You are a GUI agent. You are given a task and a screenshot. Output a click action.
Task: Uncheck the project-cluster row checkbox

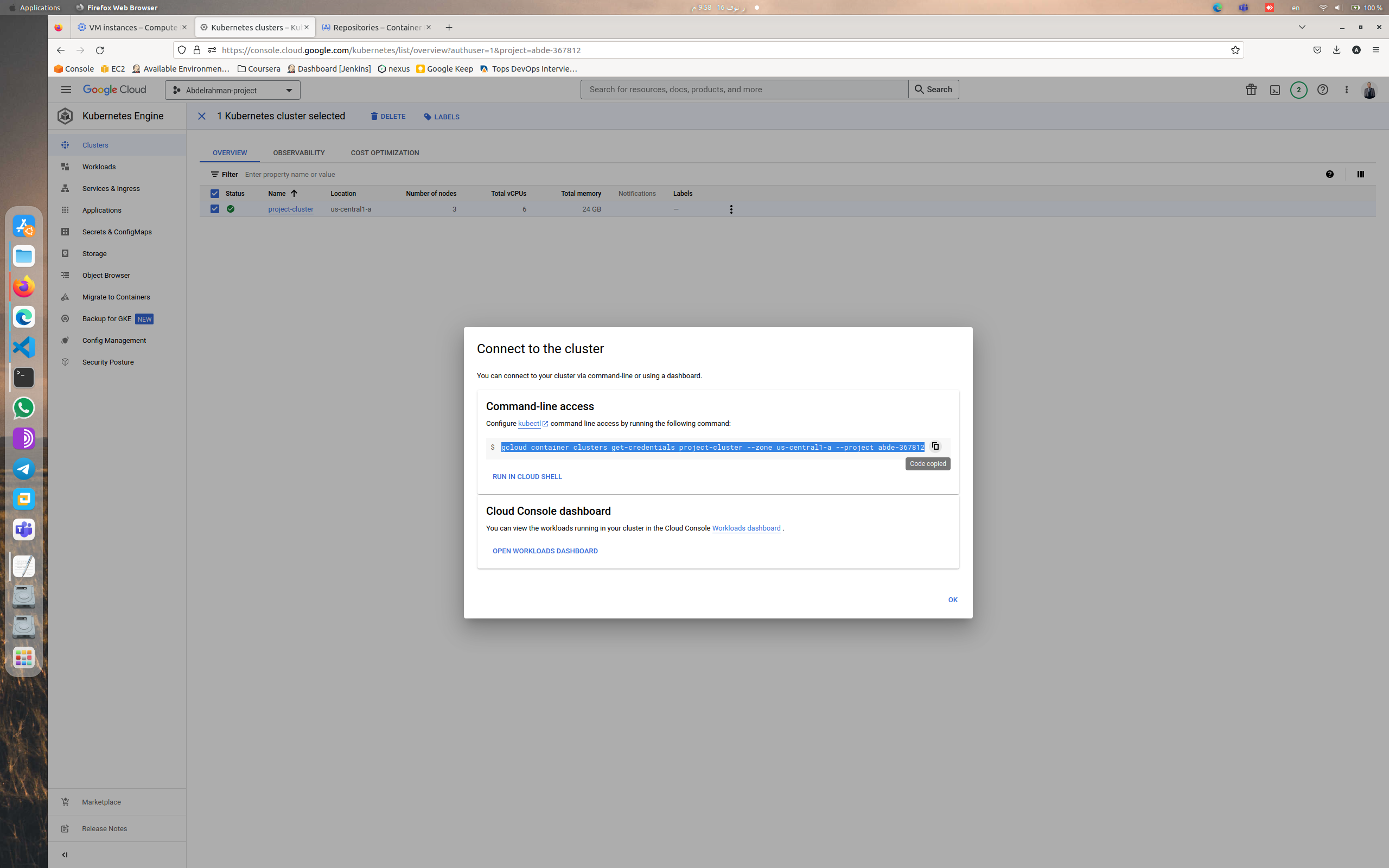coord(215,209)
